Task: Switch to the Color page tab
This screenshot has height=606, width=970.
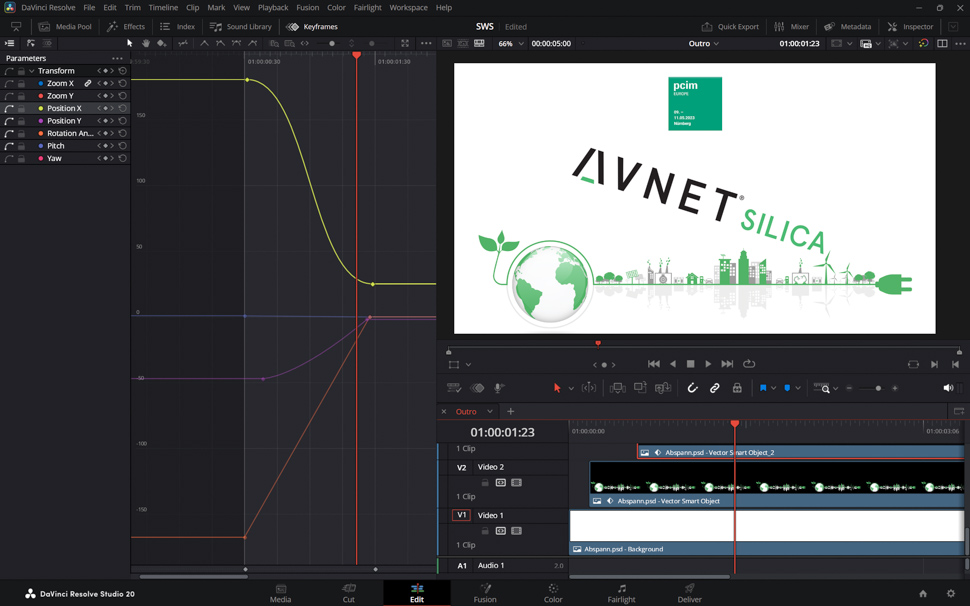Action: click(553, 593)
